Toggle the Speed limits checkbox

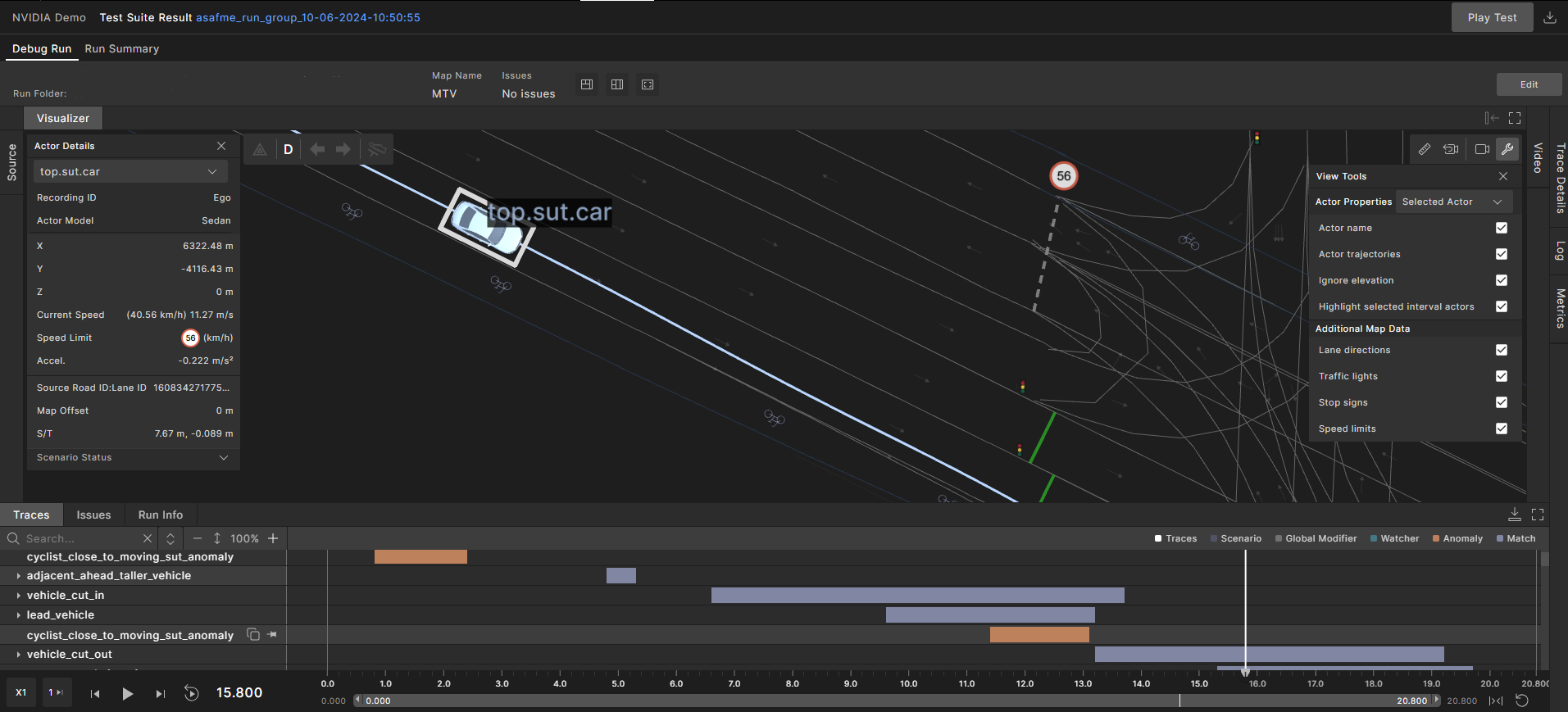1501,429
